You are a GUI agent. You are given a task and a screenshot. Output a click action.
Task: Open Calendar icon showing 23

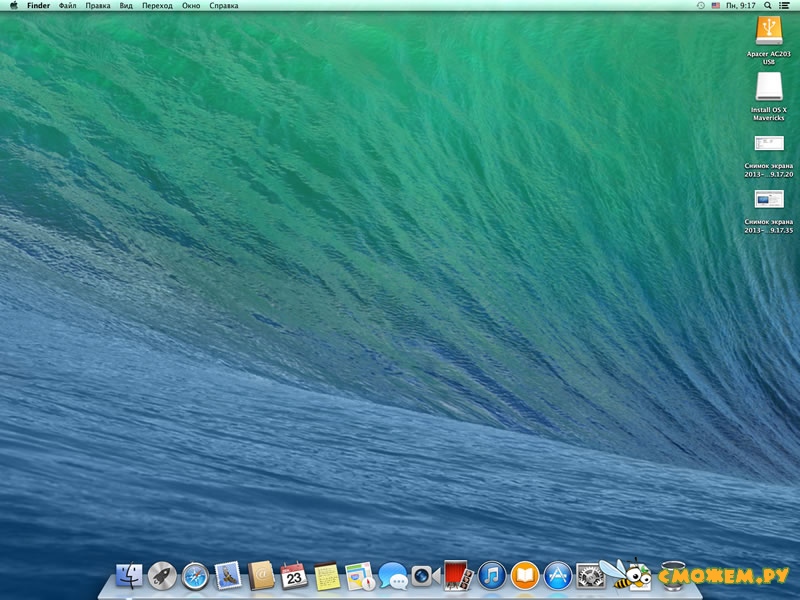tap(294, 576)
